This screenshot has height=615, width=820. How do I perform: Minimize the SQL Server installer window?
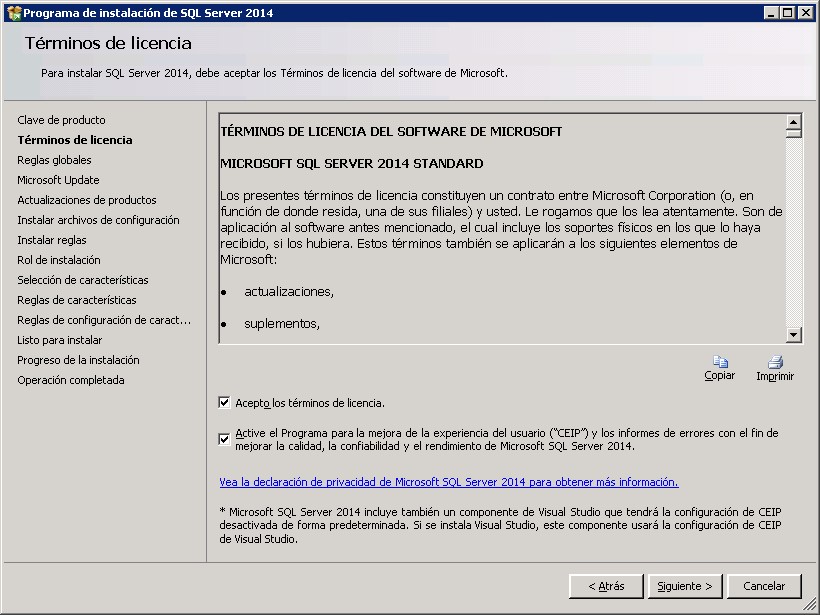point(772,13)
